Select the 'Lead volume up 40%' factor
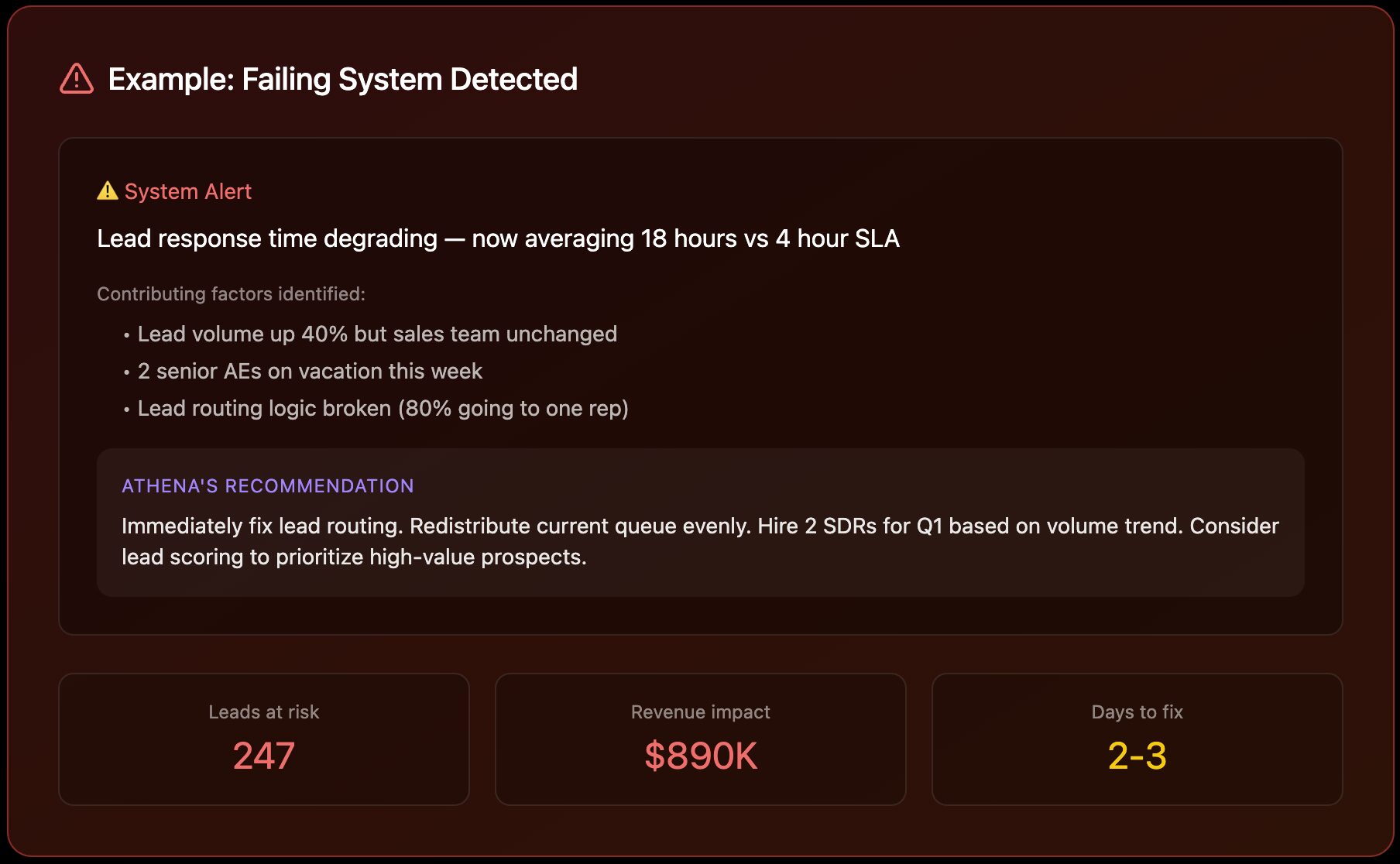1400x864 pixels. tap(377, 334)
